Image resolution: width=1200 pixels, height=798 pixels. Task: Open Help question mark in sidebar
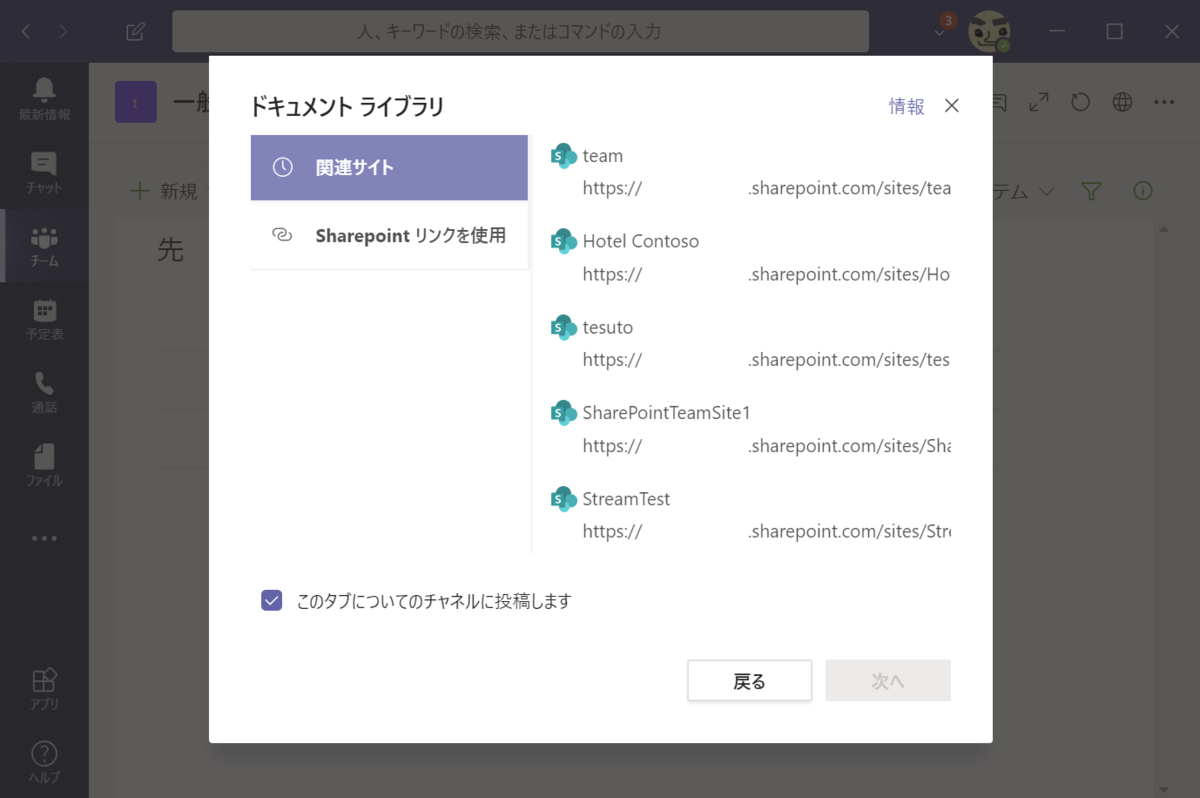(44, 761)
